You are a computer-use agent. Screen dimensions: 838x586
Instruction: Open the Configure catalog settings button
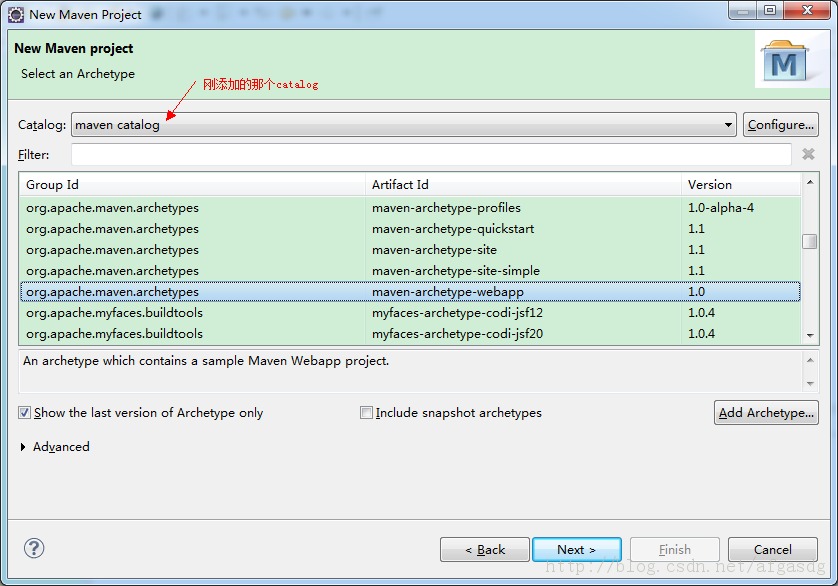coord(780,125)
